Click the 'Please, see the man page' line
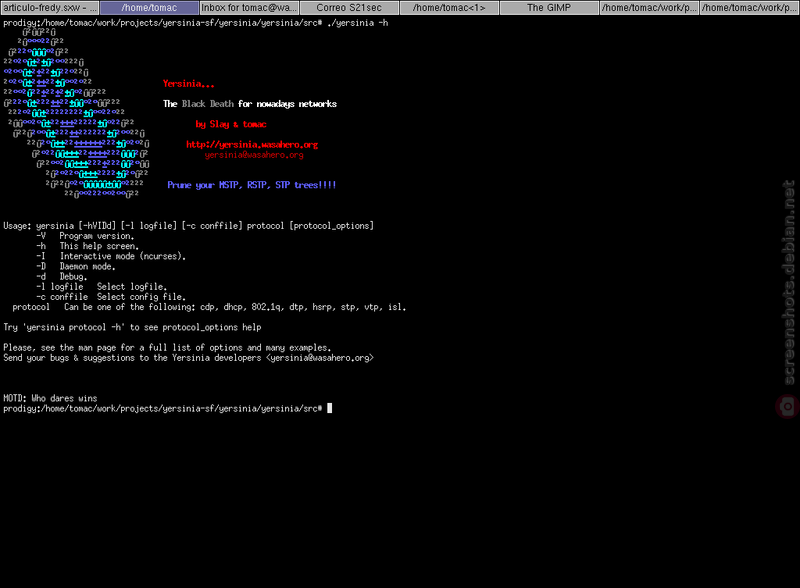This screenshot has width=800, height=588. pos(167,348)
